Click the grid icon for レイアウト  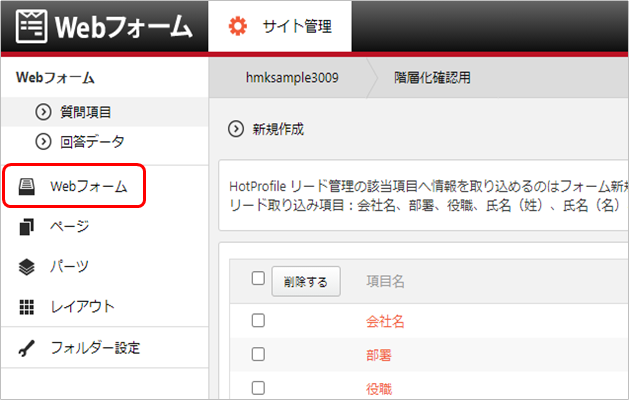26,307
